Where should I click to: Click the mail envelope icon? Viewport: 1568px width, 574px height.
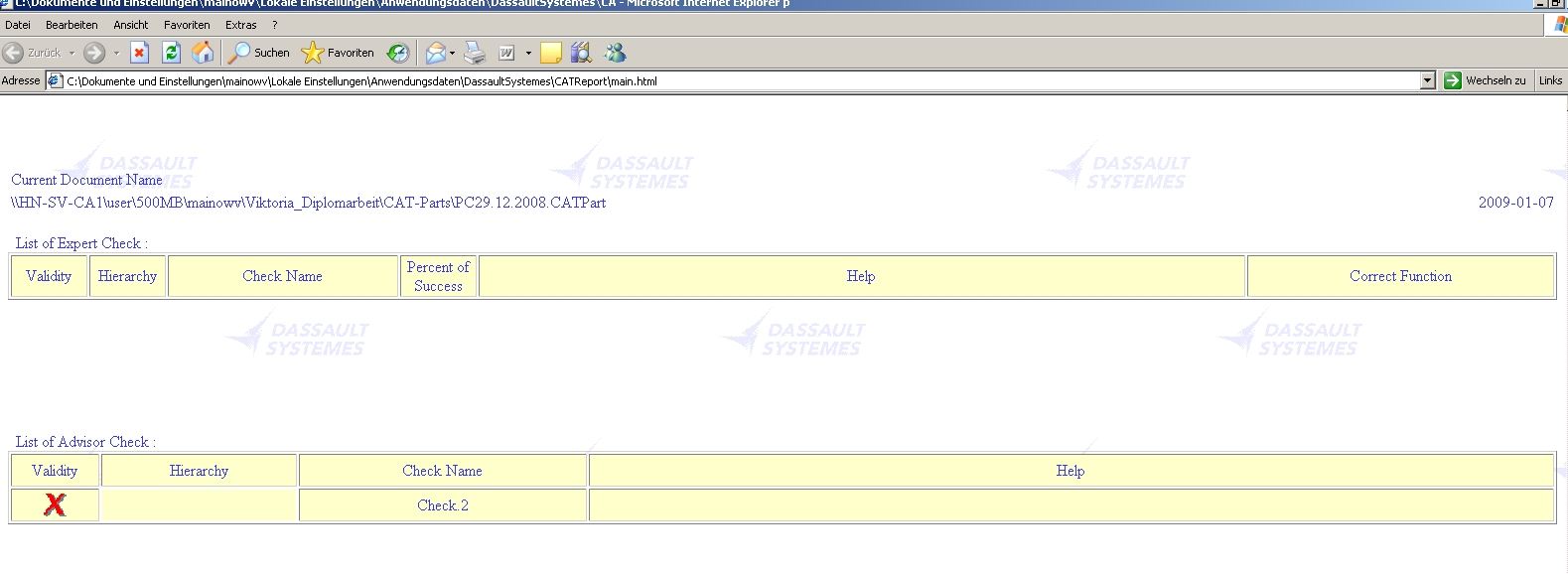pos(435,53)
